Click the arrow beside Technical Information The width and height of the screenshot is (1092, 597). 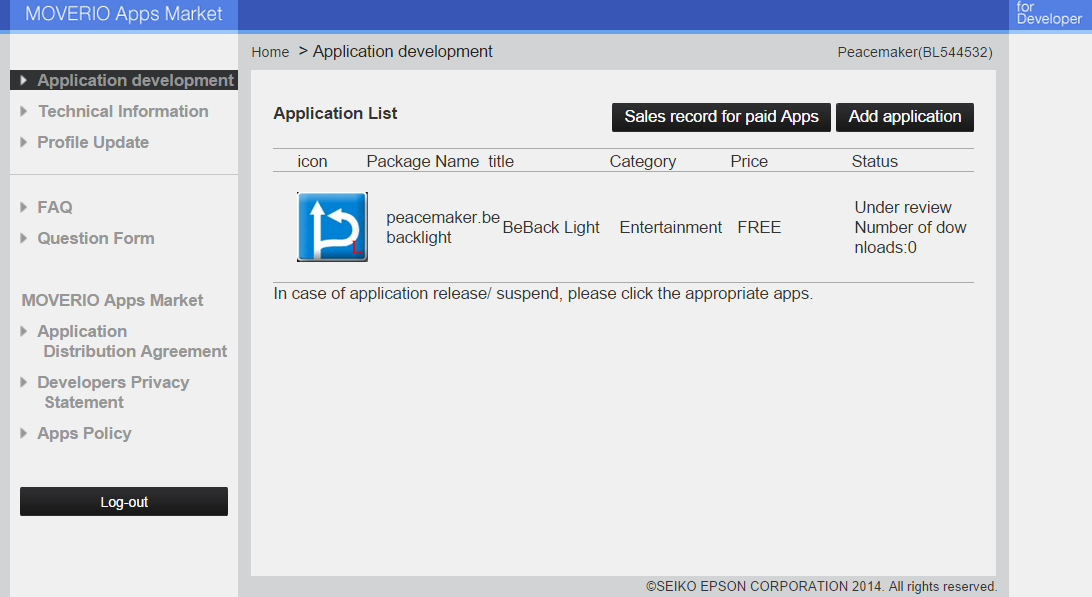[x=24, y=111]
